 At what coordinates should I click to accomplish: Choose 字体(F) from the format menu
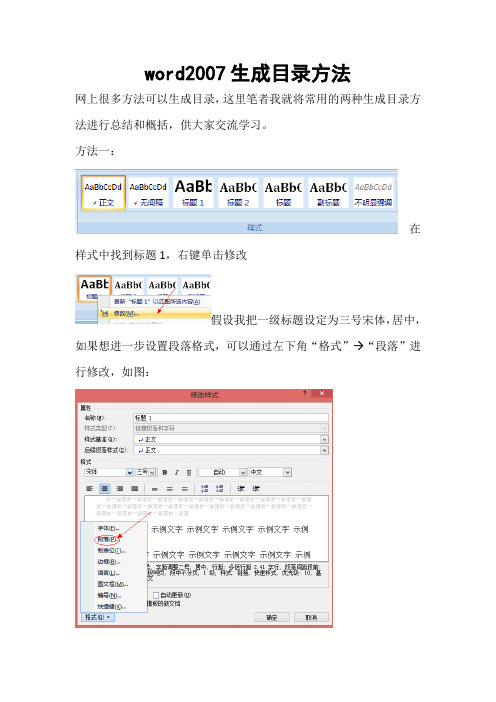point(109,528)
